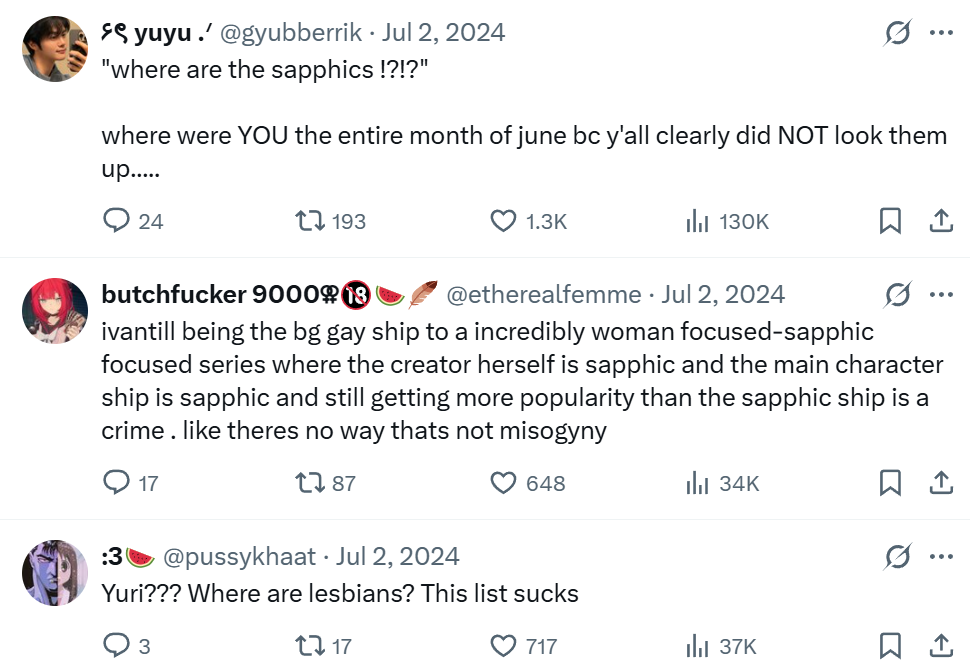Image resolution: width=970 pixels, height=670 pixels.
Task: Share the @etherealfemme tweet
Action: [x=941, y=483]
